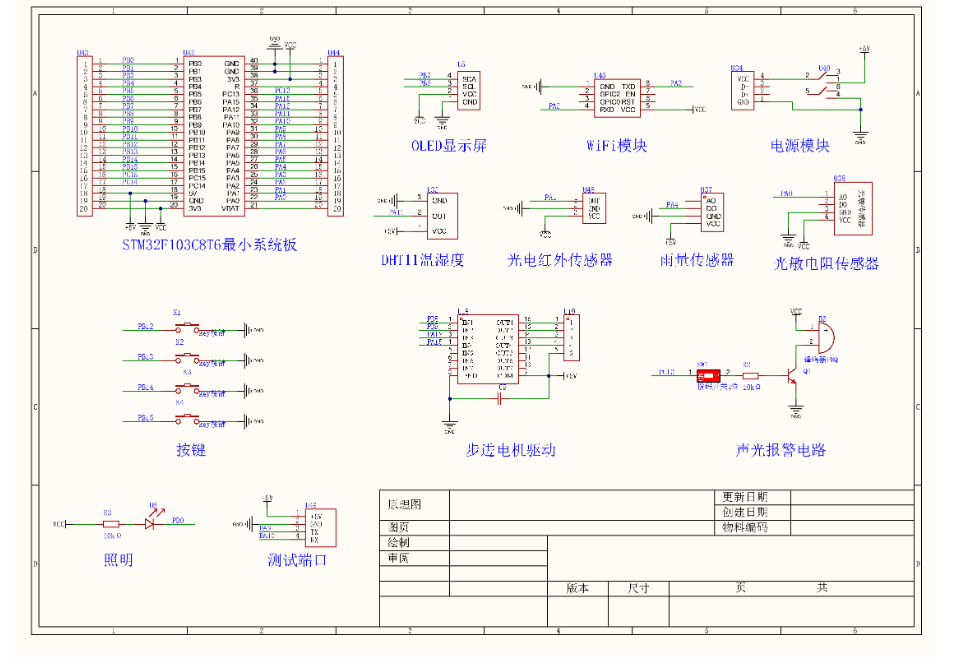
Task: Select the STM32 U42 chip body
Action: (214, 136)
